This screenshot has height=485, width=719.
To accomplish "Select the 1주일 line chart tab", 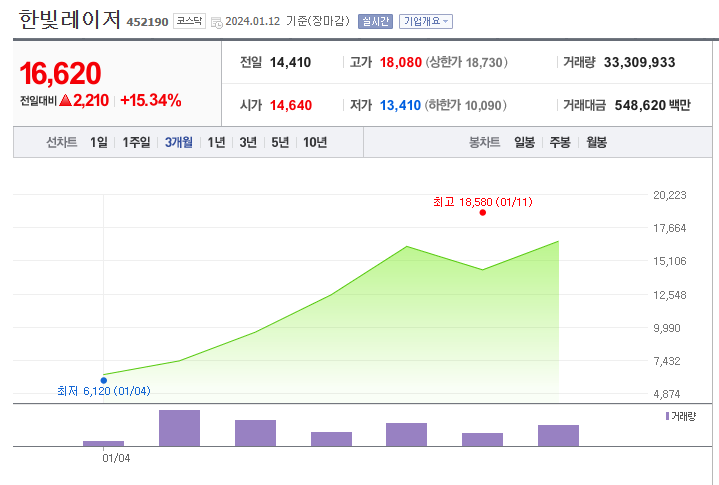I will (136, 143).
